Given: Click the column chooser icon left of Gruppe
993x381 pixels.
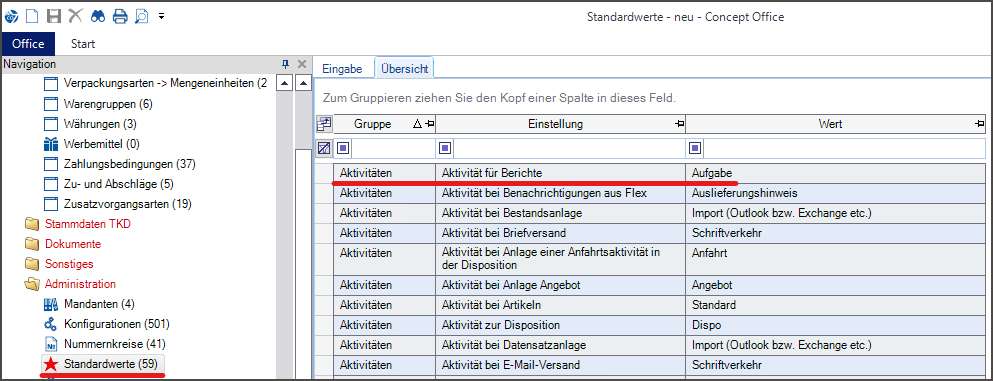Looking at the screenshot, I should 324,124.
